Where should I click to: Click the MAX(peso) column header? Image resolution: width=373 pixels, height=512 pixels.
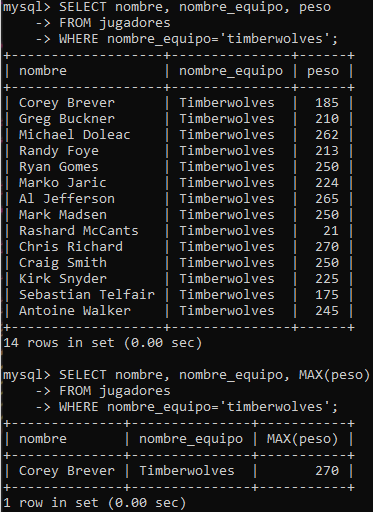tap(302, 439)
